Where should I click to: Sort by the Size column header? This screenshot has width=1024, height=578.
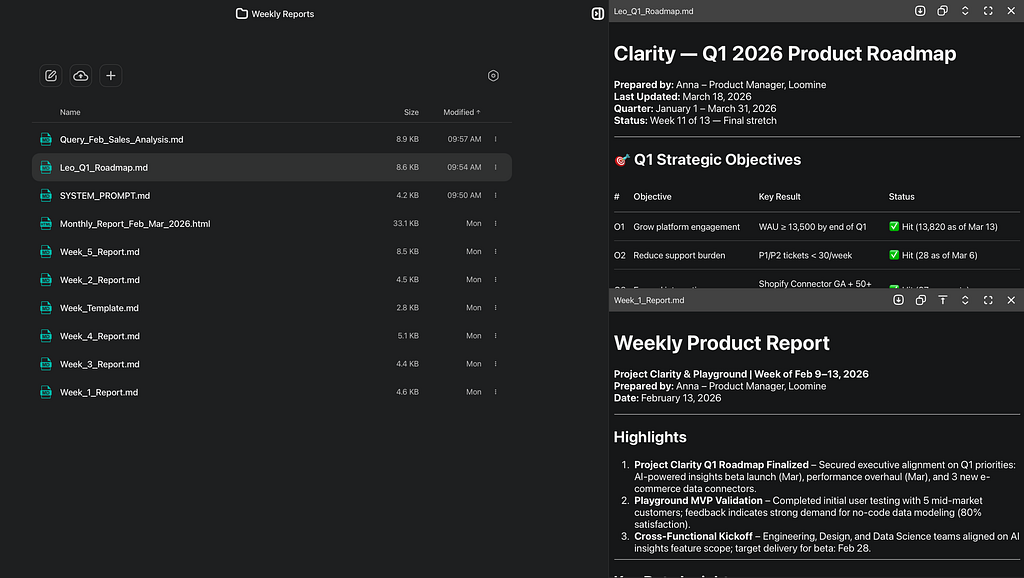(411, 112)
